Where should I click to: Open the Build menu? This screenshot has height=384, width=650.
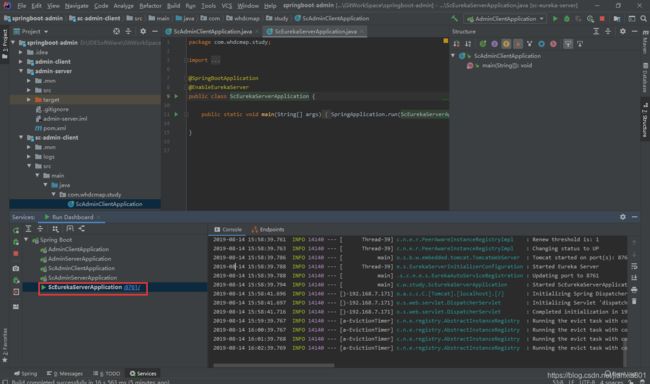pos(173,6)
